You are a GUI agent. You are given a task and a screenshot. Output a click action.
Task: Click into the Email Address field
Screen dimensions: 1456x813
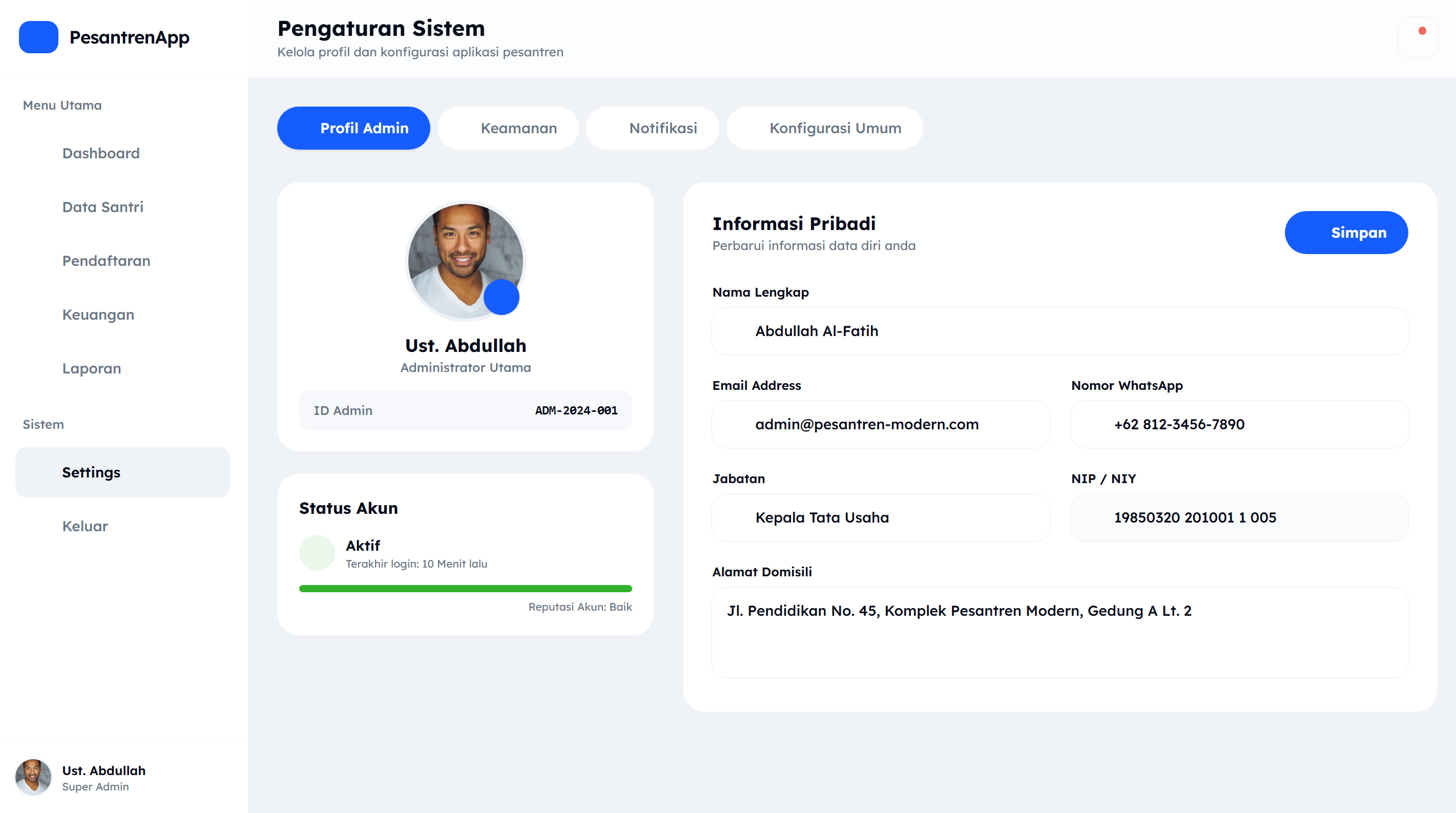point(881,425)
